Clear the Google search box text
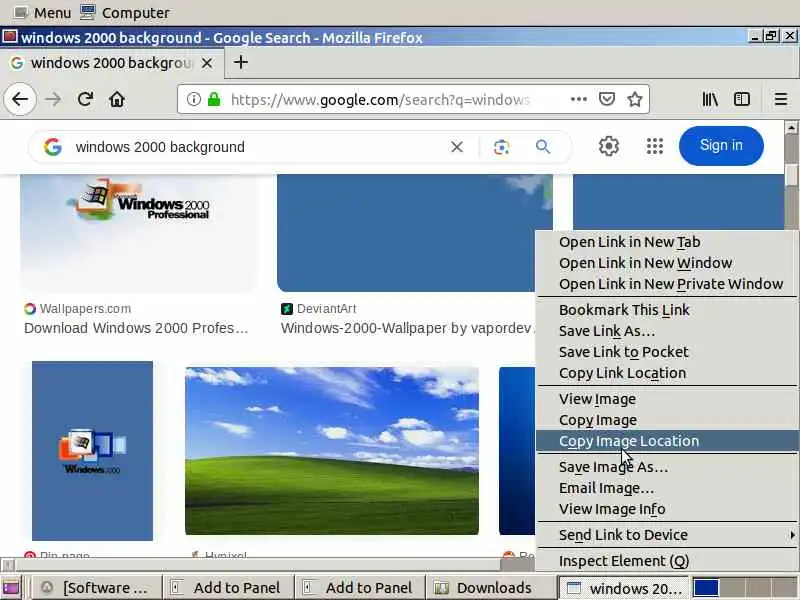Image resolution: width=800 pixels, height=600 pixels. pos(457,147)
